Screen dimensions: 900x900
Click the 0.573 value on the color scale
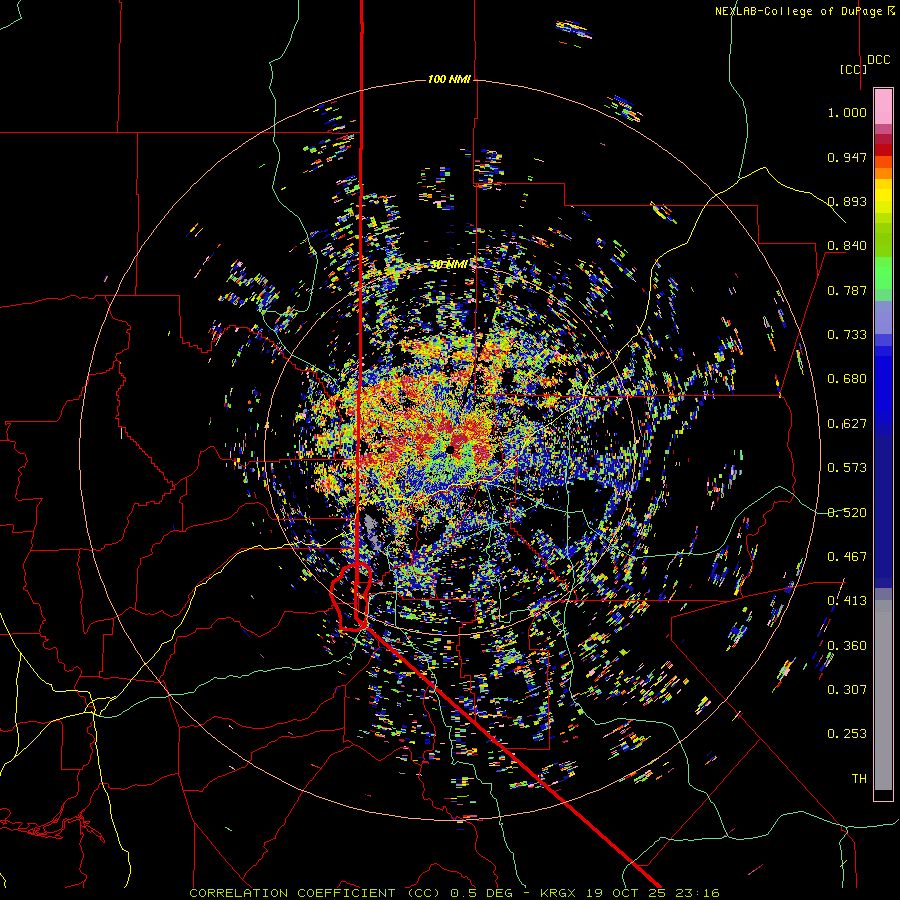tap(847, 468)
